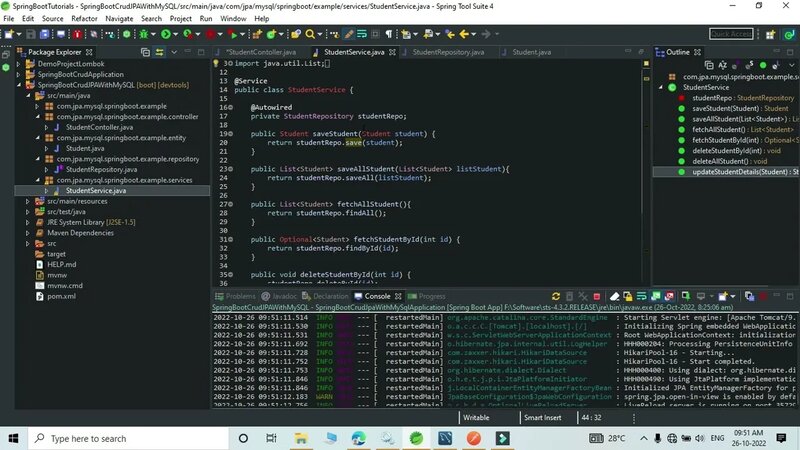The image size is (800, 450).
Task: Select HELP.md file in Package Explorer
Action: [x=61, y=265]
